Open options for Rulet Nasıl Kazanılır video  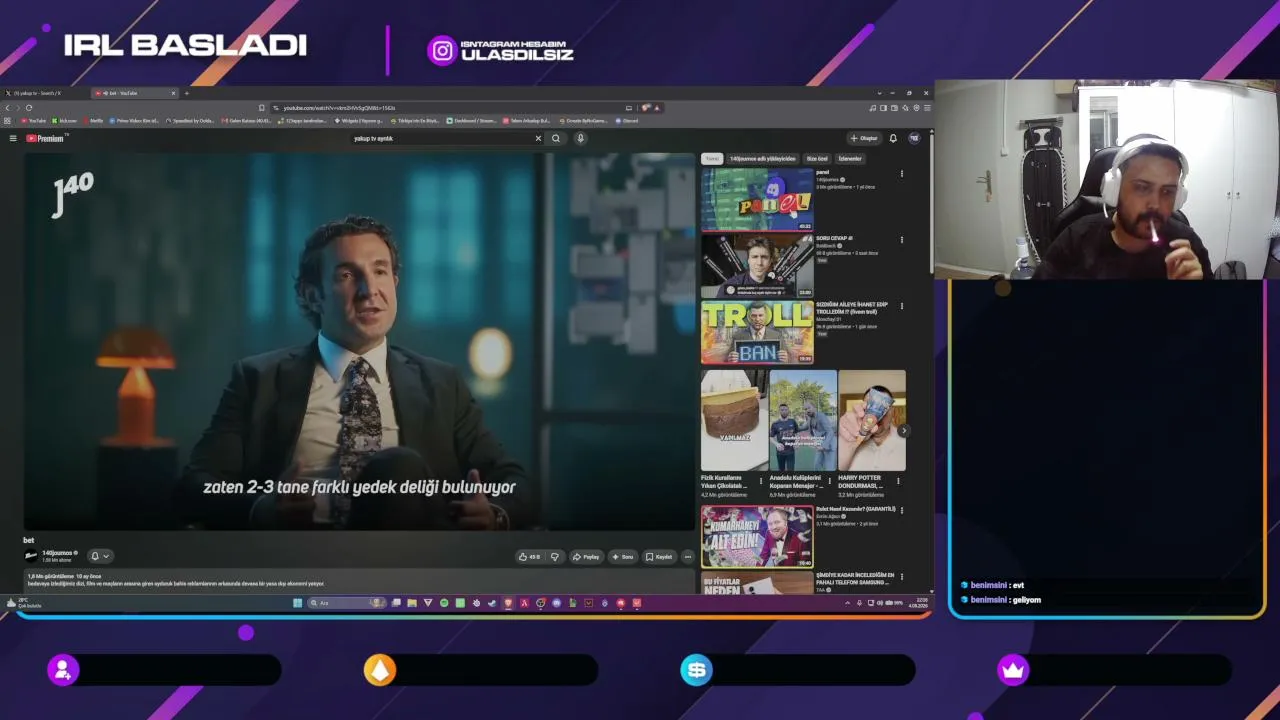901,511
